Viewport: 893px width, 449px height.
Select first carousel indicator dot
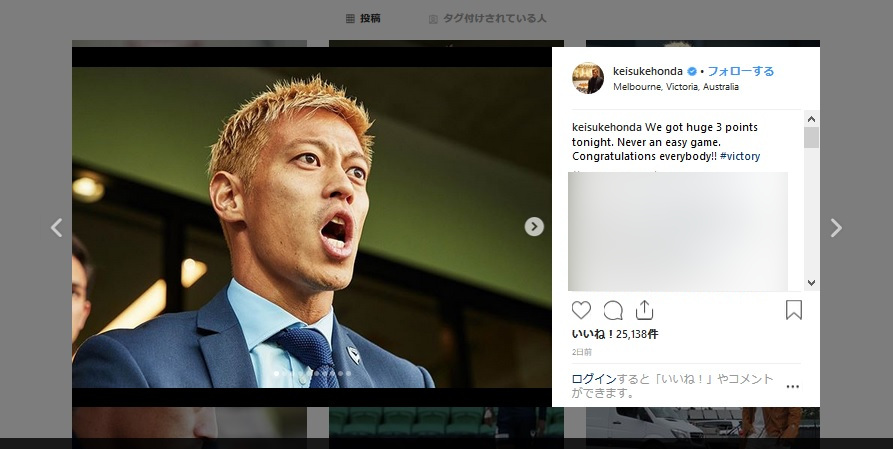[x=277, y=374]
